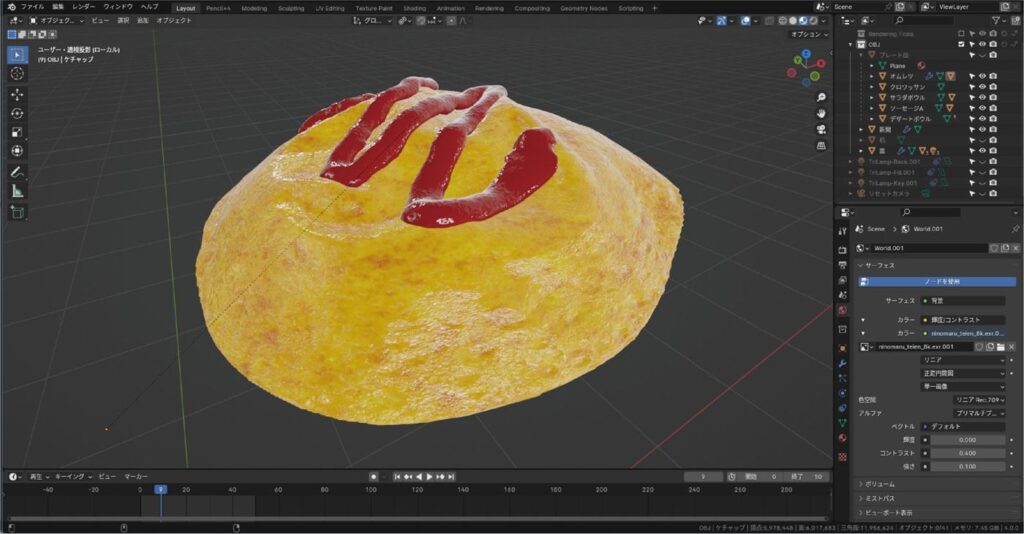Click the viewport zoom magnifier icon
Image resolution: width=1024 pixels, height=534 pixels.
coord(821,97)
